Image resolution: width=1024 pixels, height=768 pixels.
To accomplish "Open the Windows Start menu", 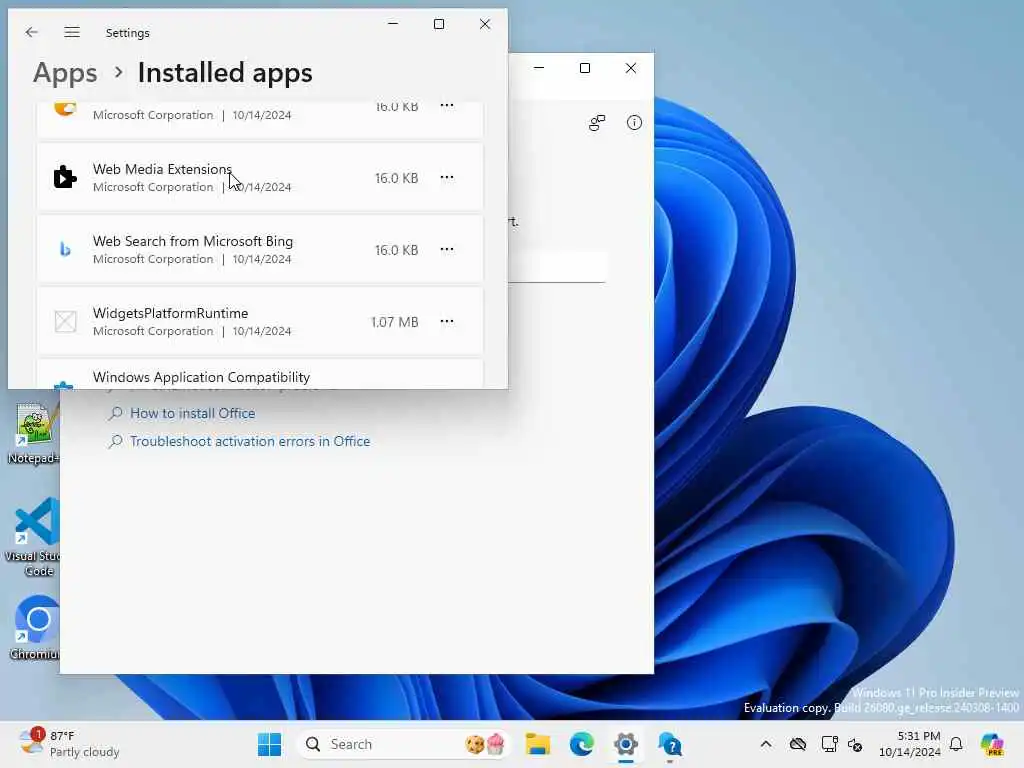I will click(x=269, y=744).
